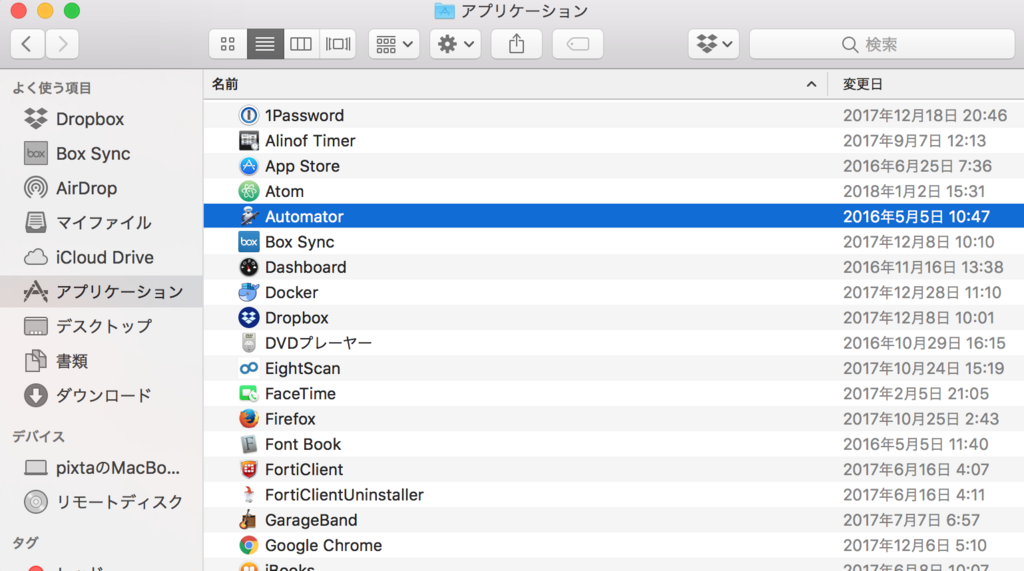Click the Docker whale icon
The image size is (1024, 571).
[248, 292]
